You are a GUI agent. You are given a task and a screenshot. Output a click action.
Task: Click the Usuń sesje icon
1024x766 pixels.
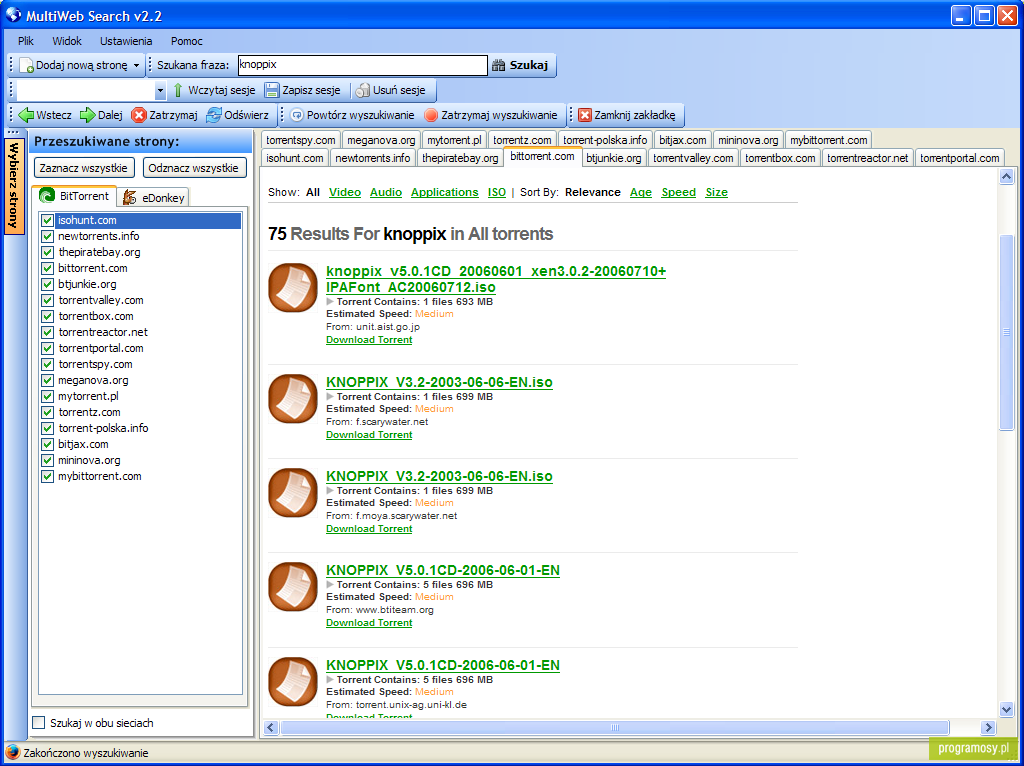coord(363,90)
